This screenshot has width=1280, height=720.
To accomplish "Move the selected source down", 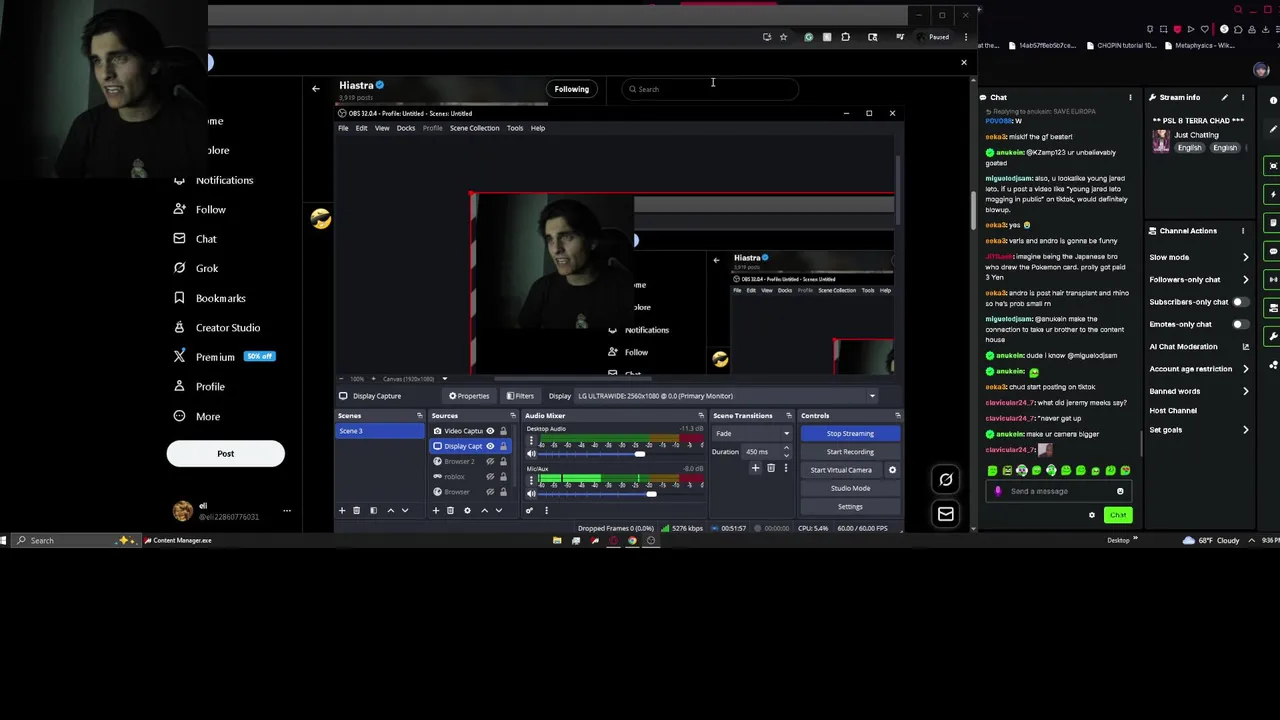I will (499, 511).
